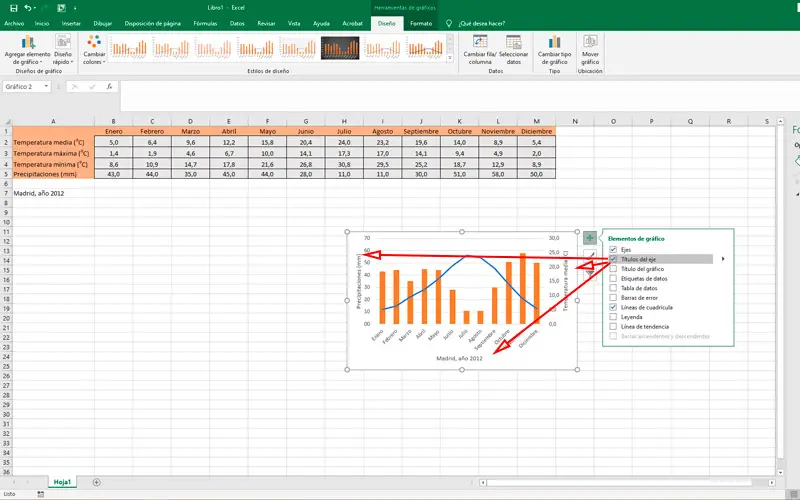Viewport: 800px width, 500px height.
Task: Uncheck the Ejes checkbox
Action: (x=613, y=249)
